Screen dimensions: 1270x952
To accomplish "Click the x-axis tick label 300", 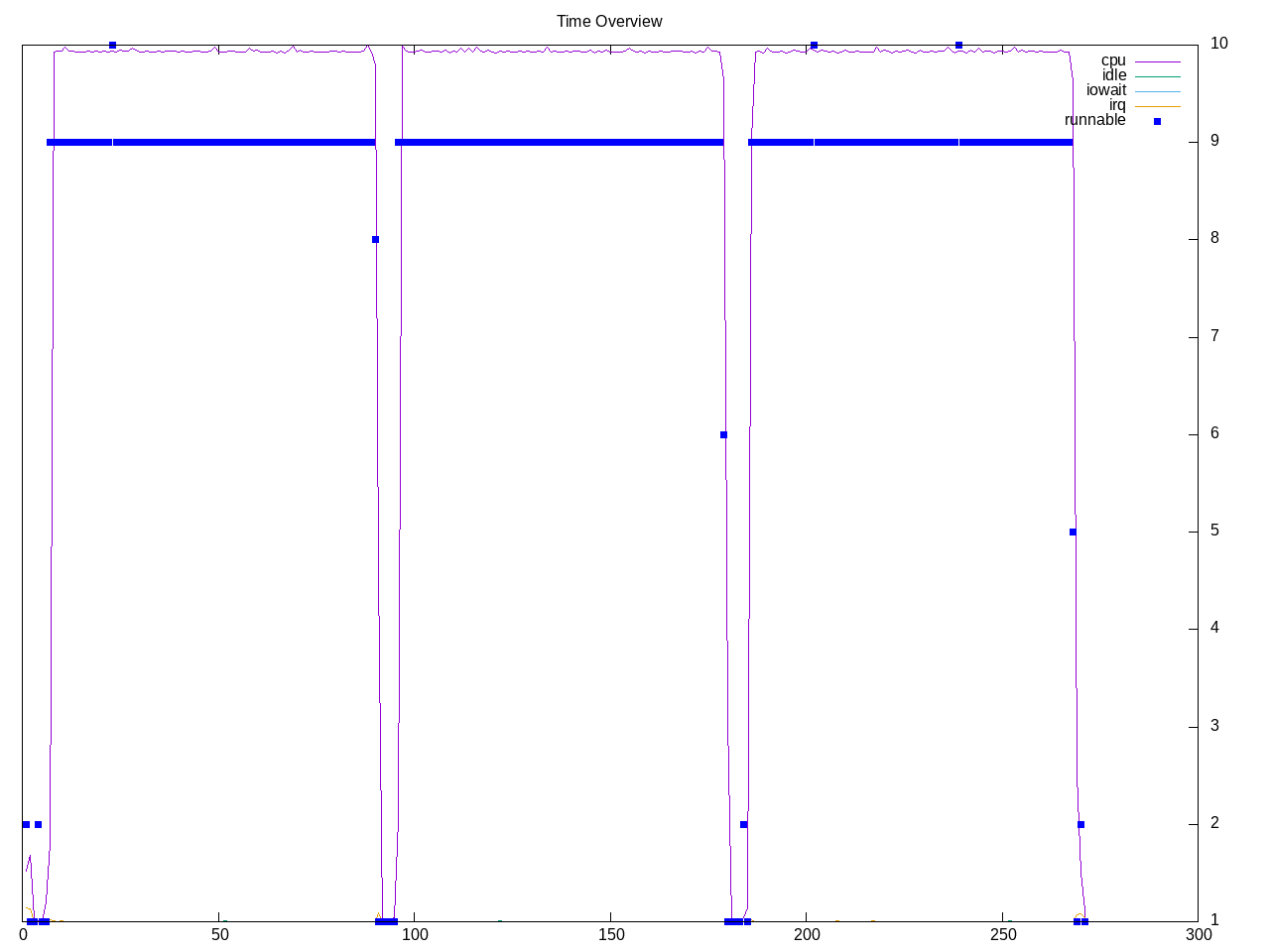I will tap(1198, 934).
